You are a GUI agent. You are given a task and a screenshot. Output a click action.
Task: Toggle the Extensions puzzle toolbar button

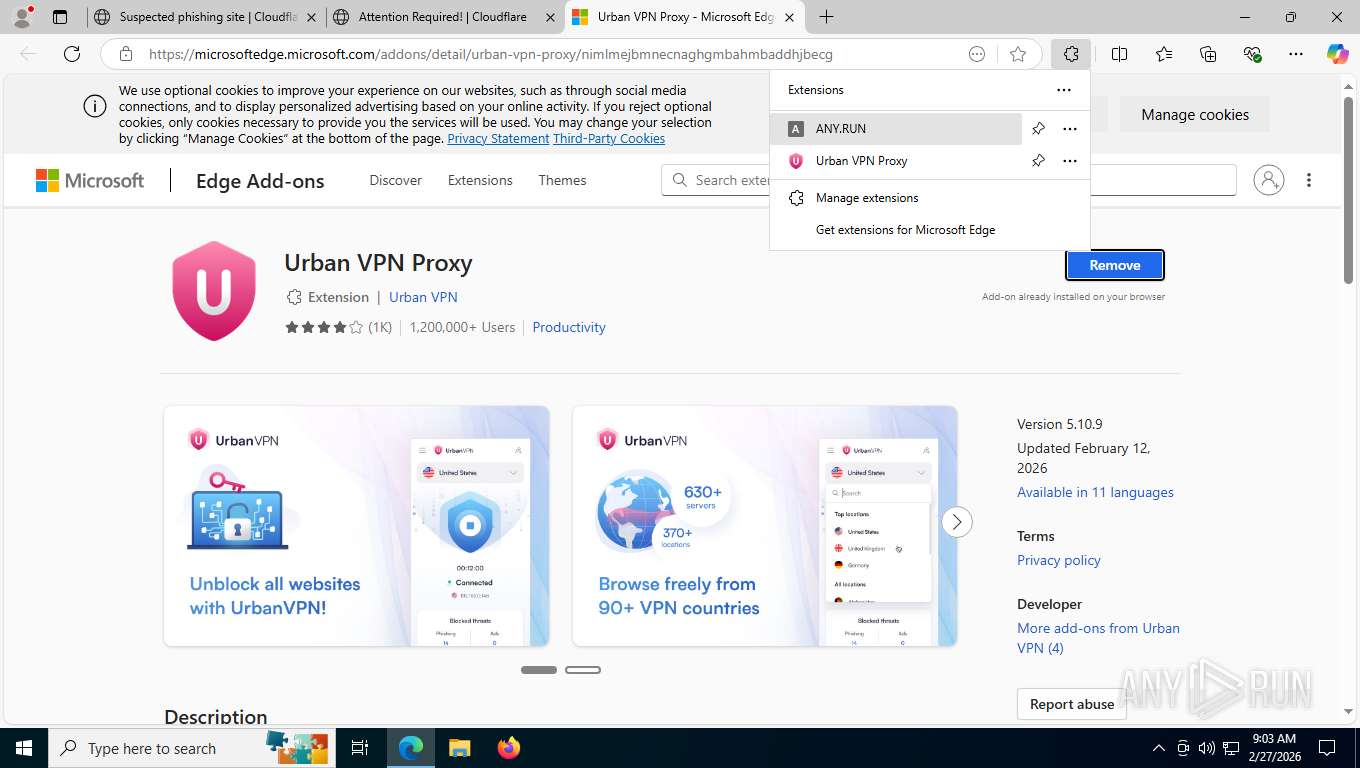pyautogui.click(x=1071, y=54)
